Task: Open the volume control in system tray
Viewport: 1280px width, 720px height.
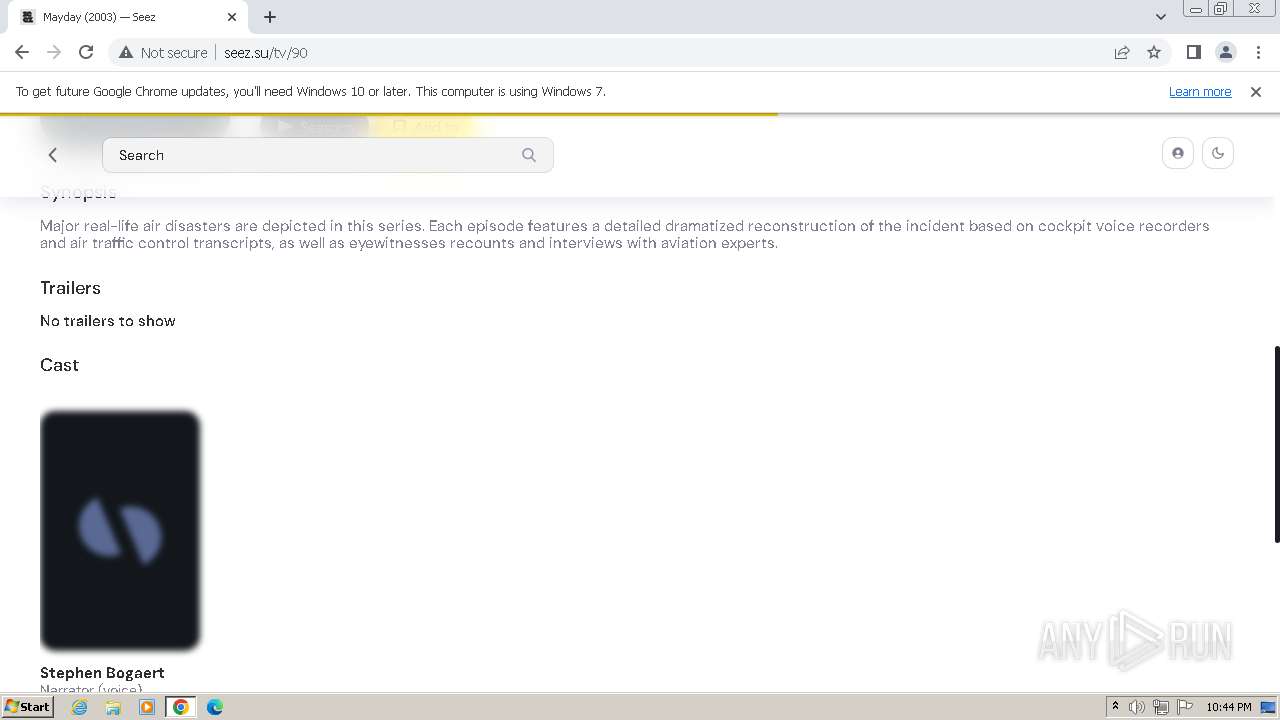Action: point(1137,707)
